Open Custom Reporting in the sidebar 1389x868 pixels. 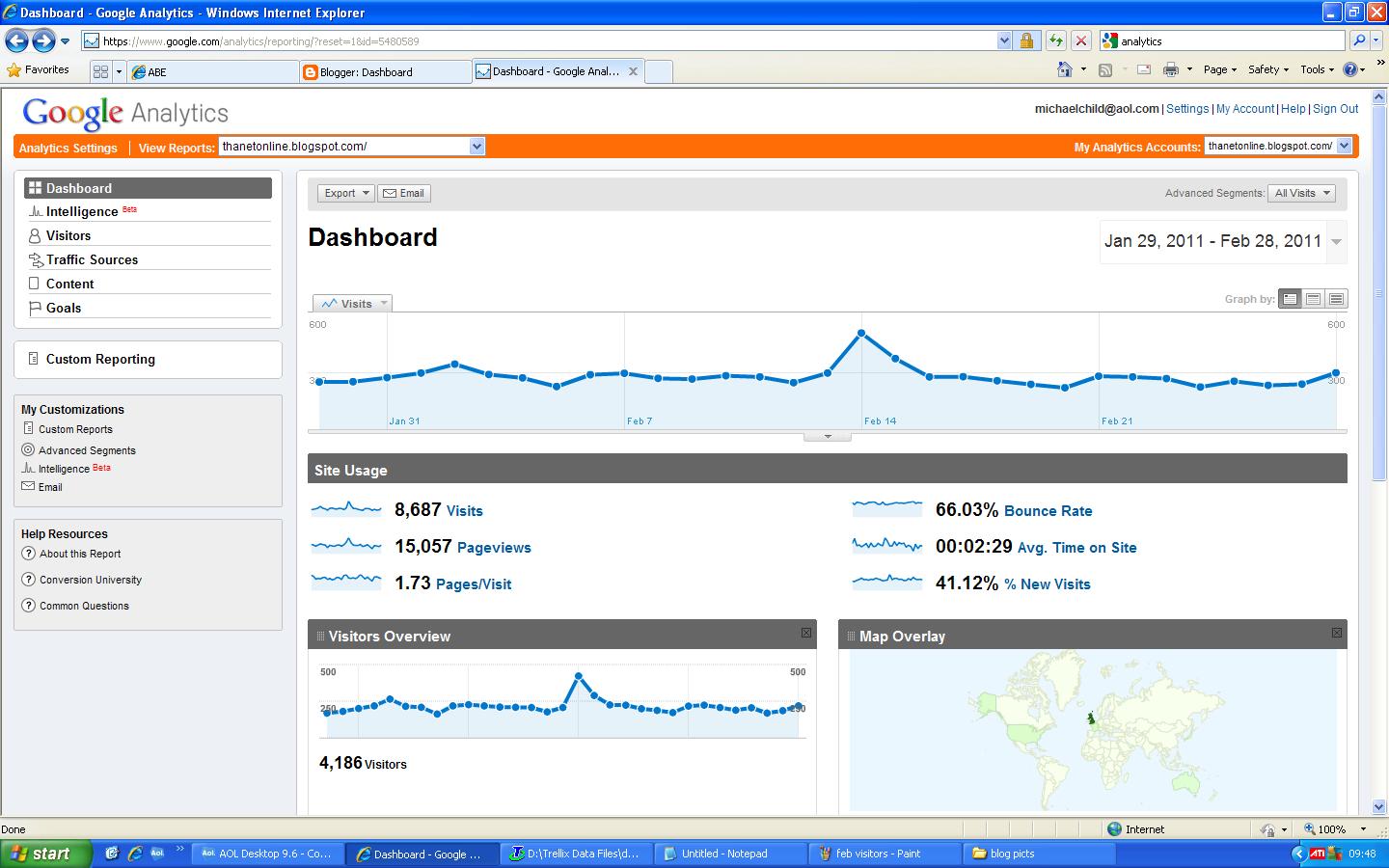[100, 359]
